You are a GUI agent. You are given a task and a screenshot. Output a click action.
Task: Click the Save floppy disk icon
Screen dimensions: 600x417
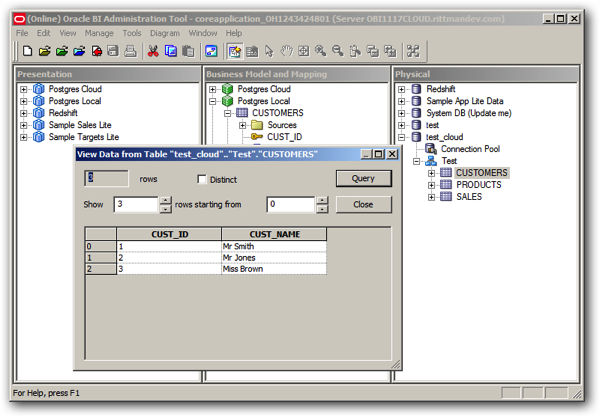113,51
